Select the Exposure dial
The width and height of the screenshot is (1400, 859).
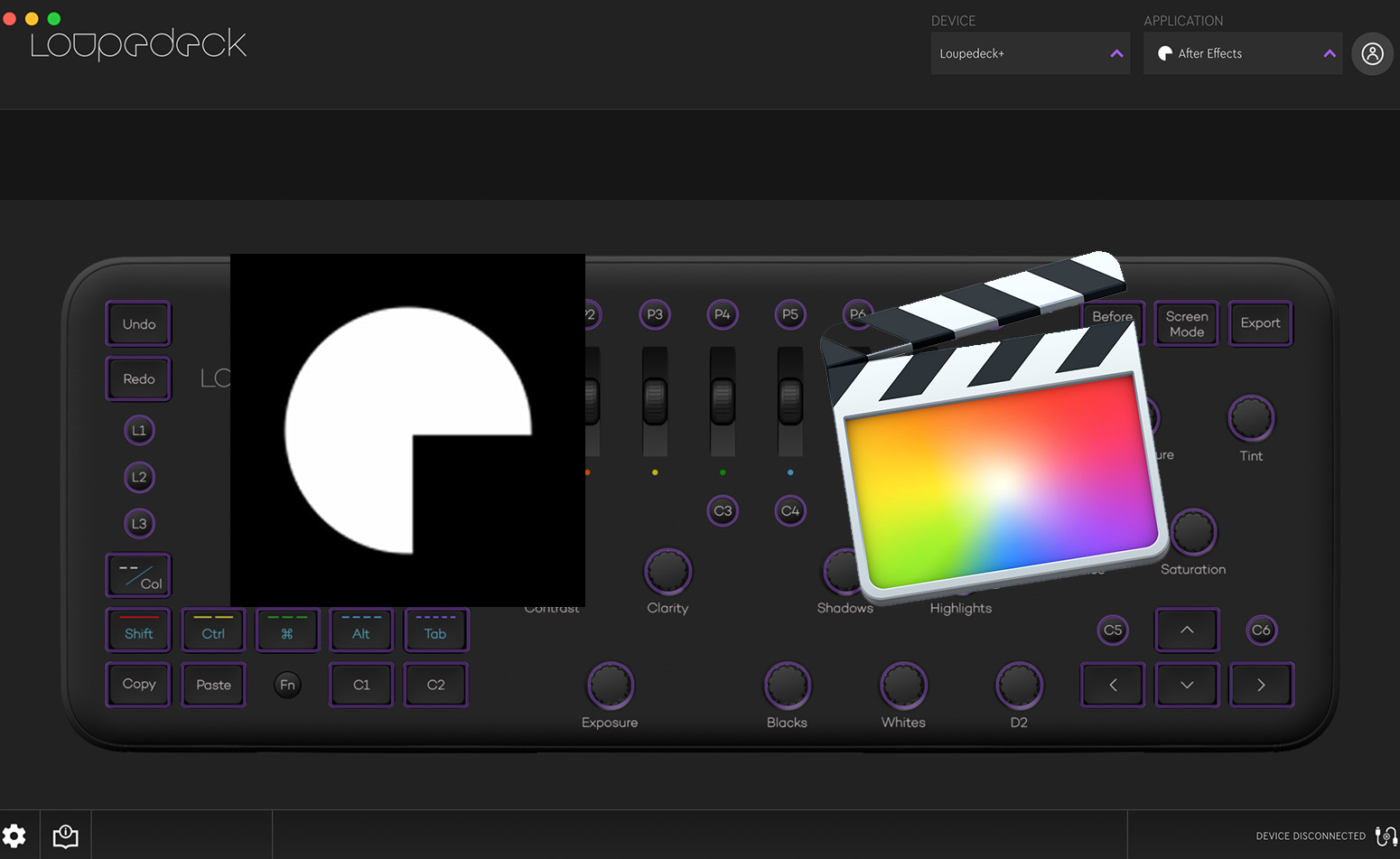(x=611, y=686)
